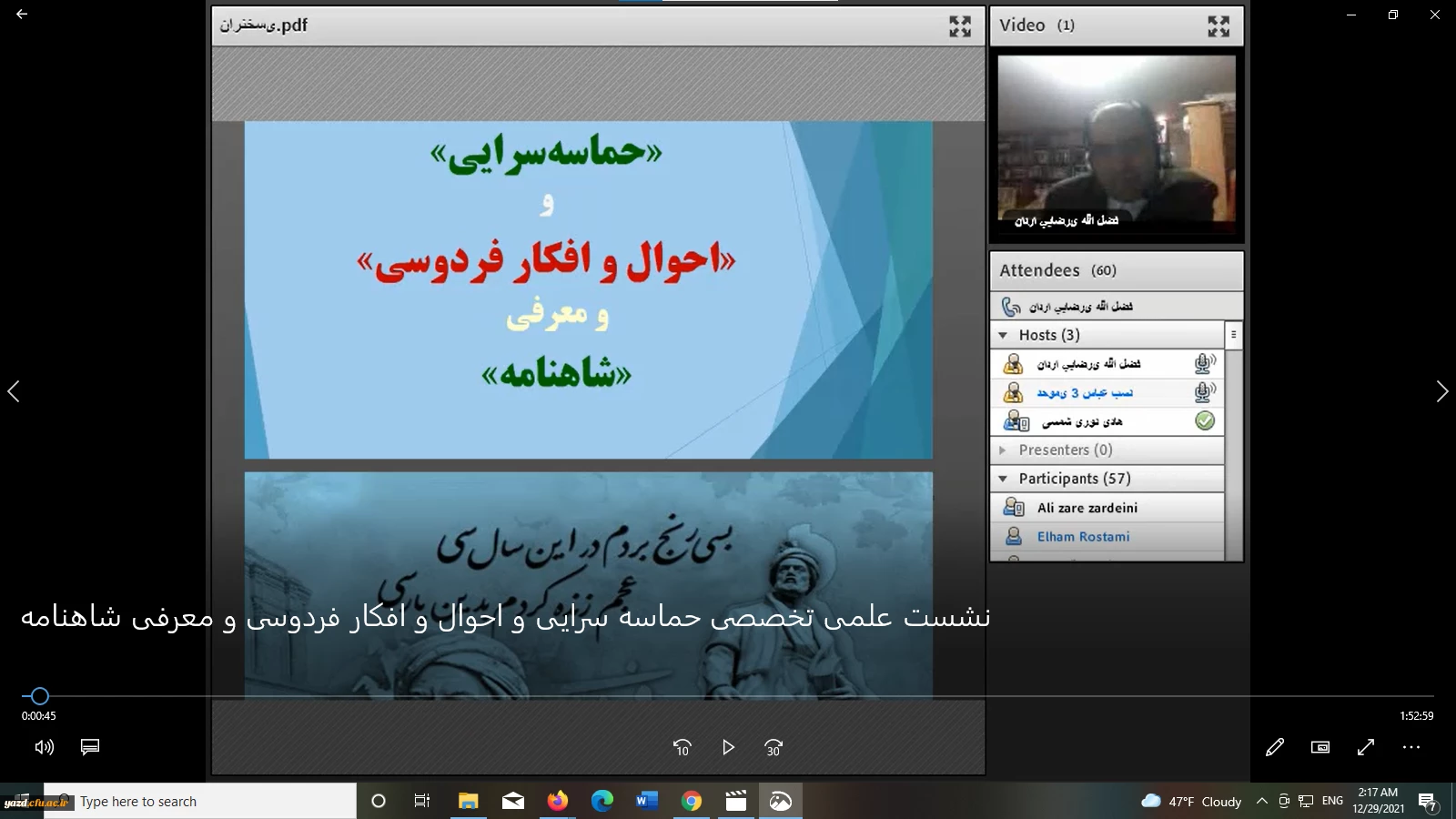Maximize the Video pod
Image resolution: width=1456 pixels, height=819 pixels.
pyautogui.click(x=1218, y=25)
